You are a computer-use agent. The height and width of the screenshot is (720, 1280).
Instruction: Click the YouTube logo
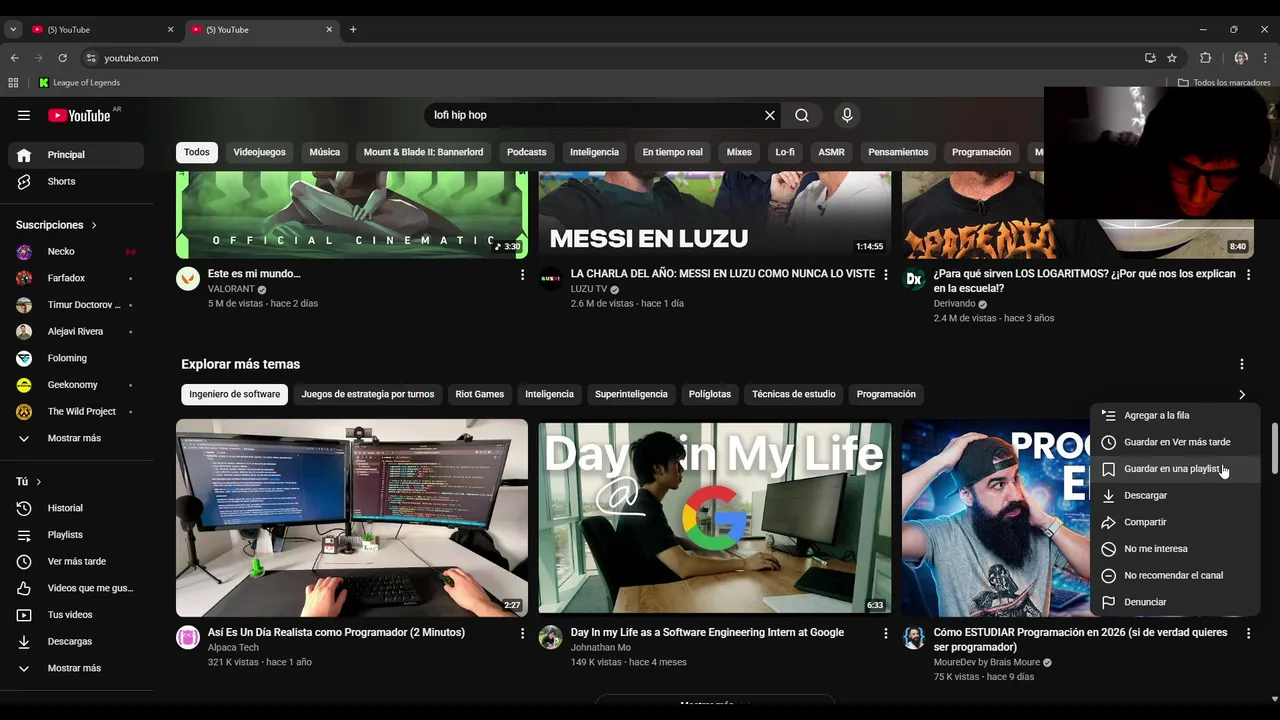[x=79, y=115]
